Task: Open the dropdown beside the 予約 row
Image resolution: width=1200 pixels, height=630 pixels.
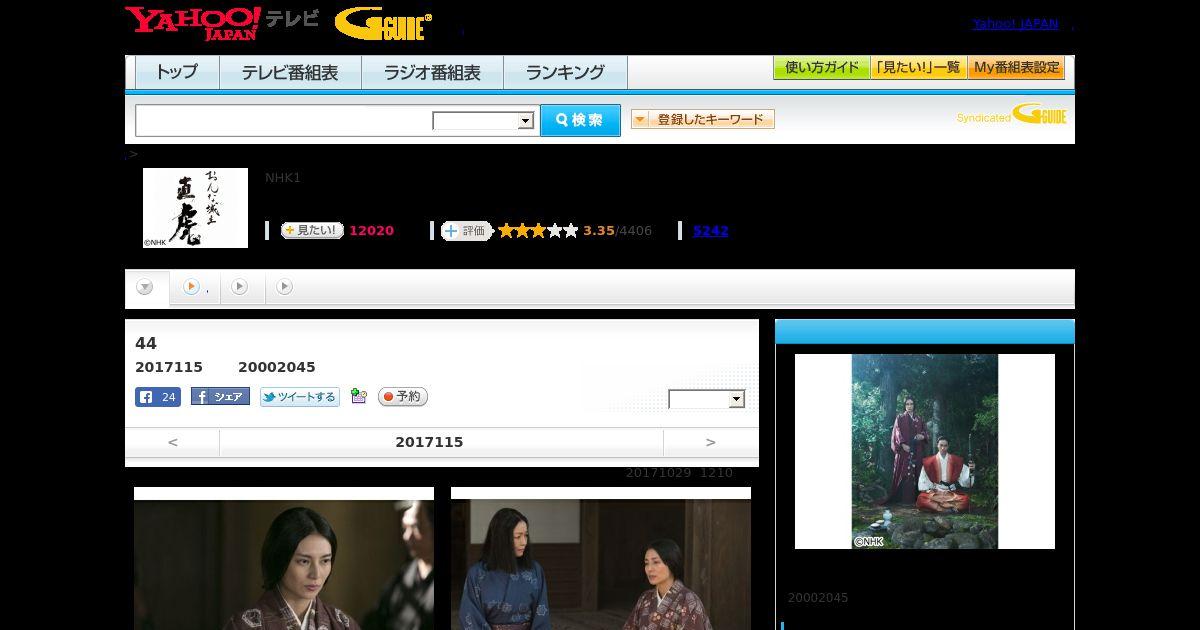Action: pos(707,399)
